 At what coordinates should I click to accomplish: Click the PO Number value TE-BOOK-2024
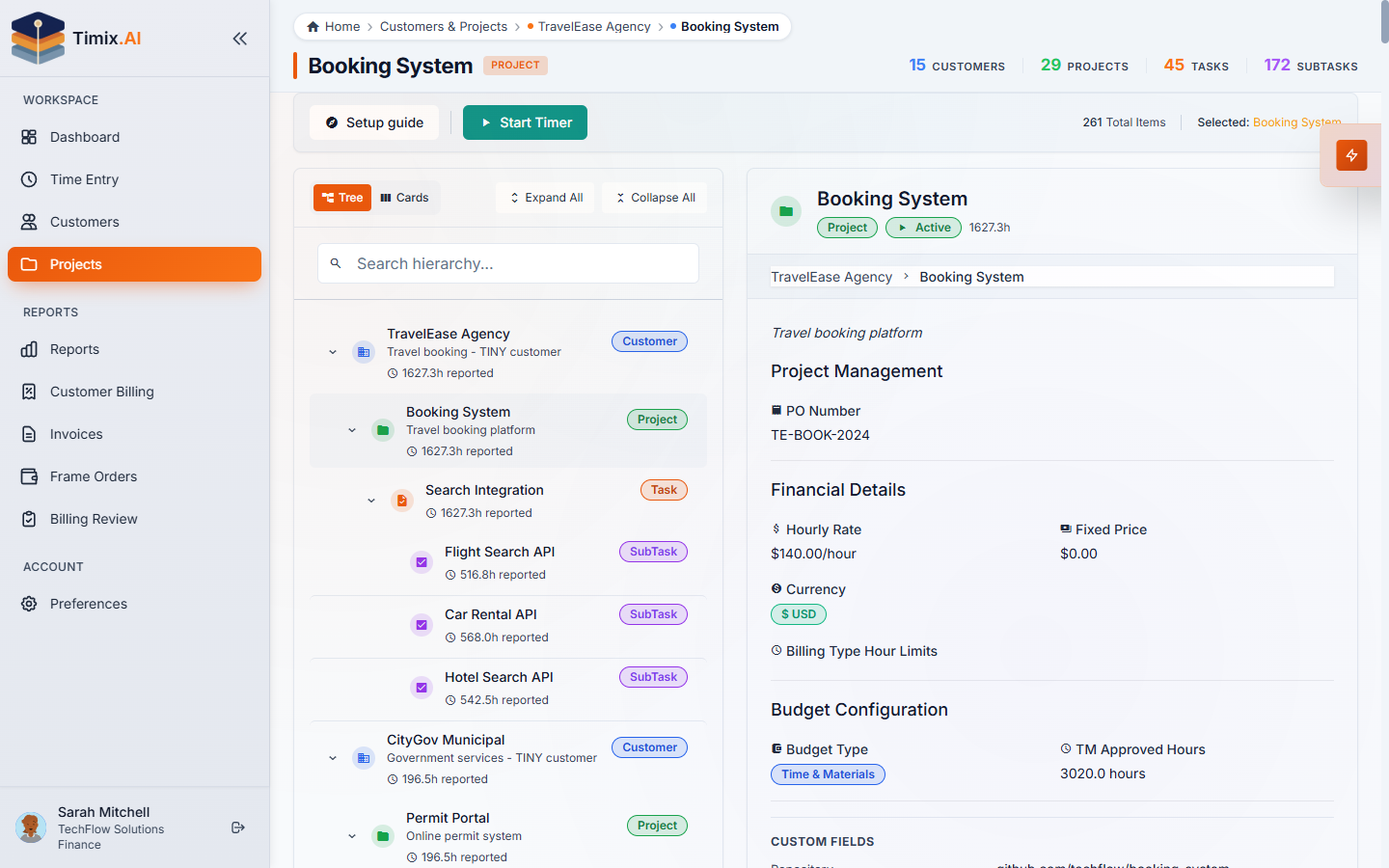pos(820,435)
